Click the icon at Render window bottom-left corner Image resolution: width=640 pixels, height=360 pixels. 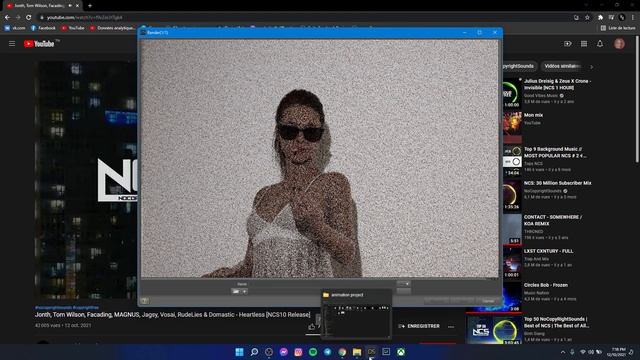pos(144,301)
